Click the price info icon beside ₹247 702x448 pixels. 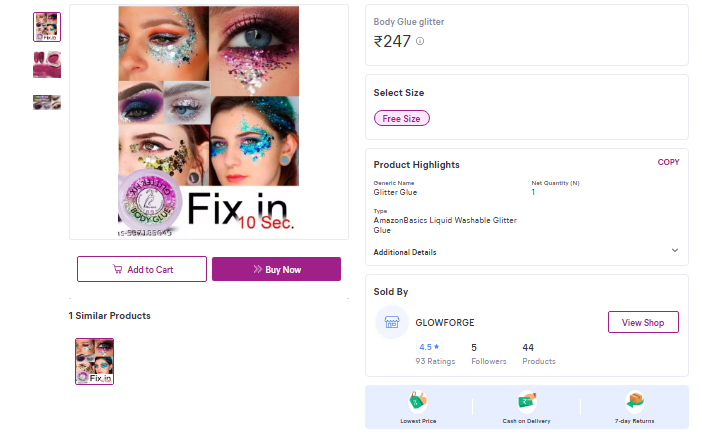[x=420, y=41]
